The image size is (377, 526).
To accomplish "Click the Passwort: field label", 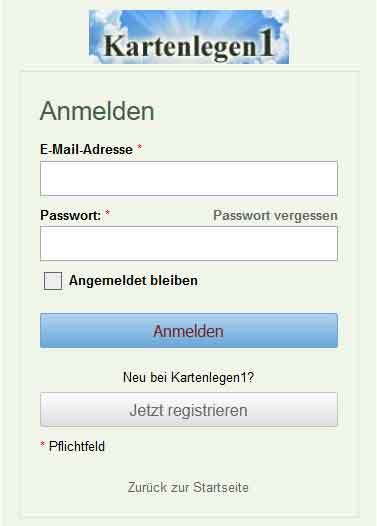I will (70, 215).
